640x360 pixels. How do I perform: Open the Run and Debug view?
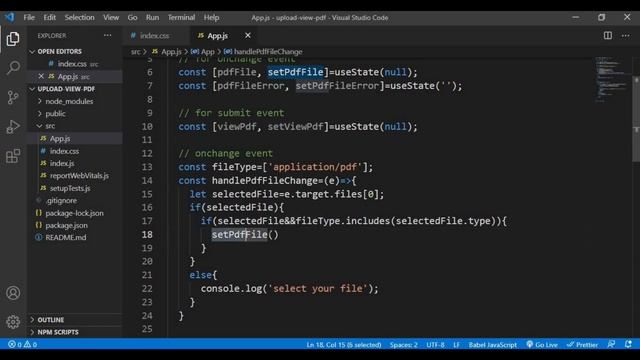pos(13,127)
